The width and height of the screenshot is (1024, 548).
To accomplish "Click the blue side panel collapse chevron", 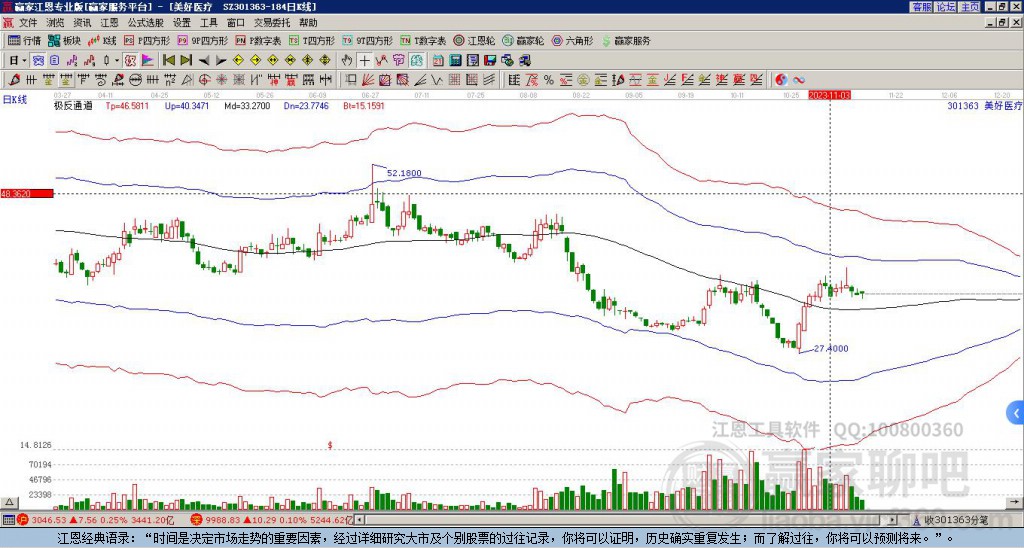I will (1016, 413).
